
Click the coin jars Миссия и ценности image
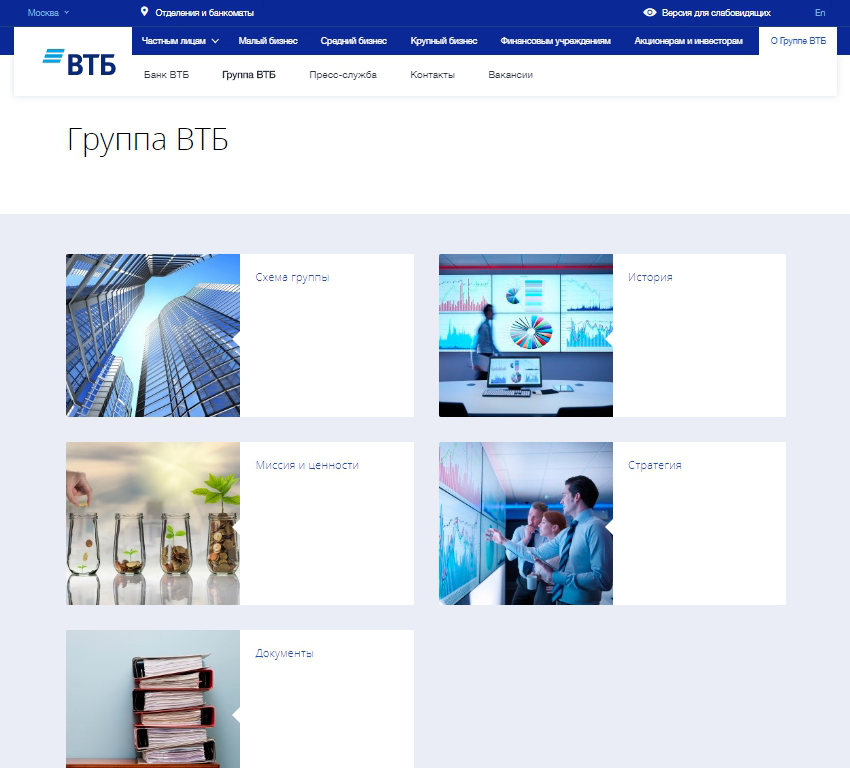153,523
